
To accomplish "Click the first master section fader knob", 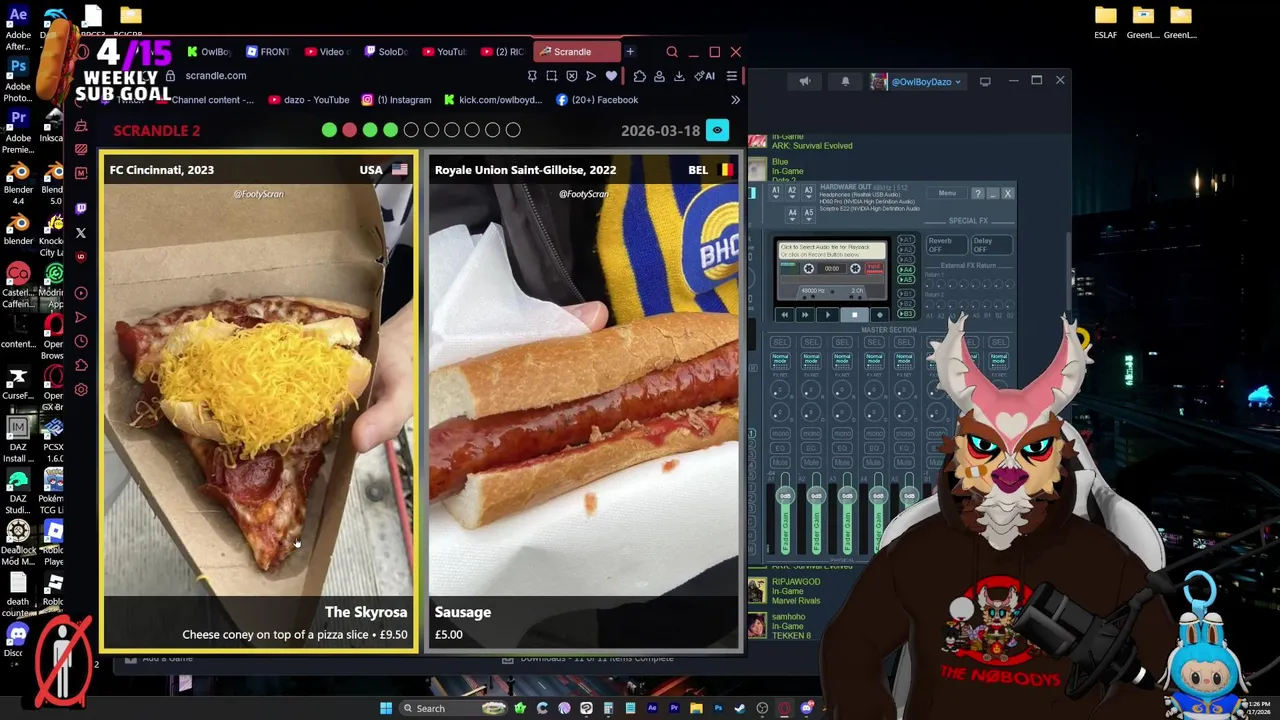I will [785, 496].
